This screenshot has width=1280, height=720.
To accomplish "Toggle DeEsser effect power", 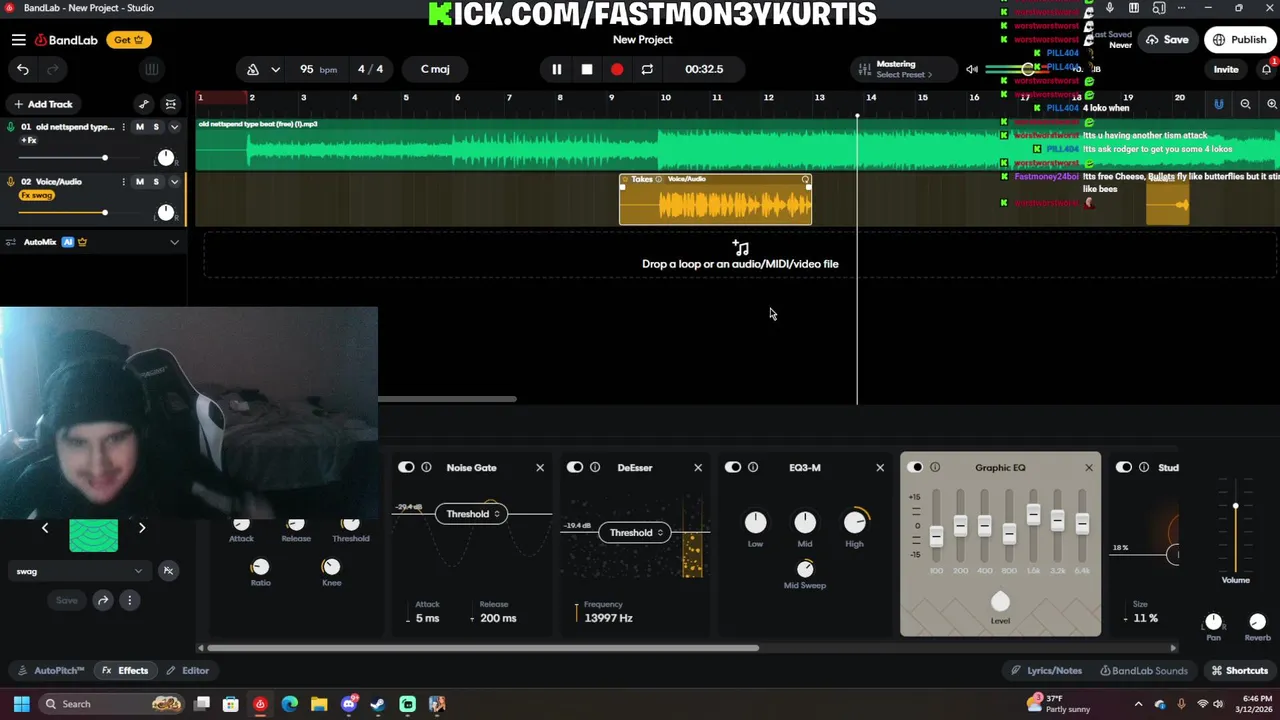I will (575, 467).
